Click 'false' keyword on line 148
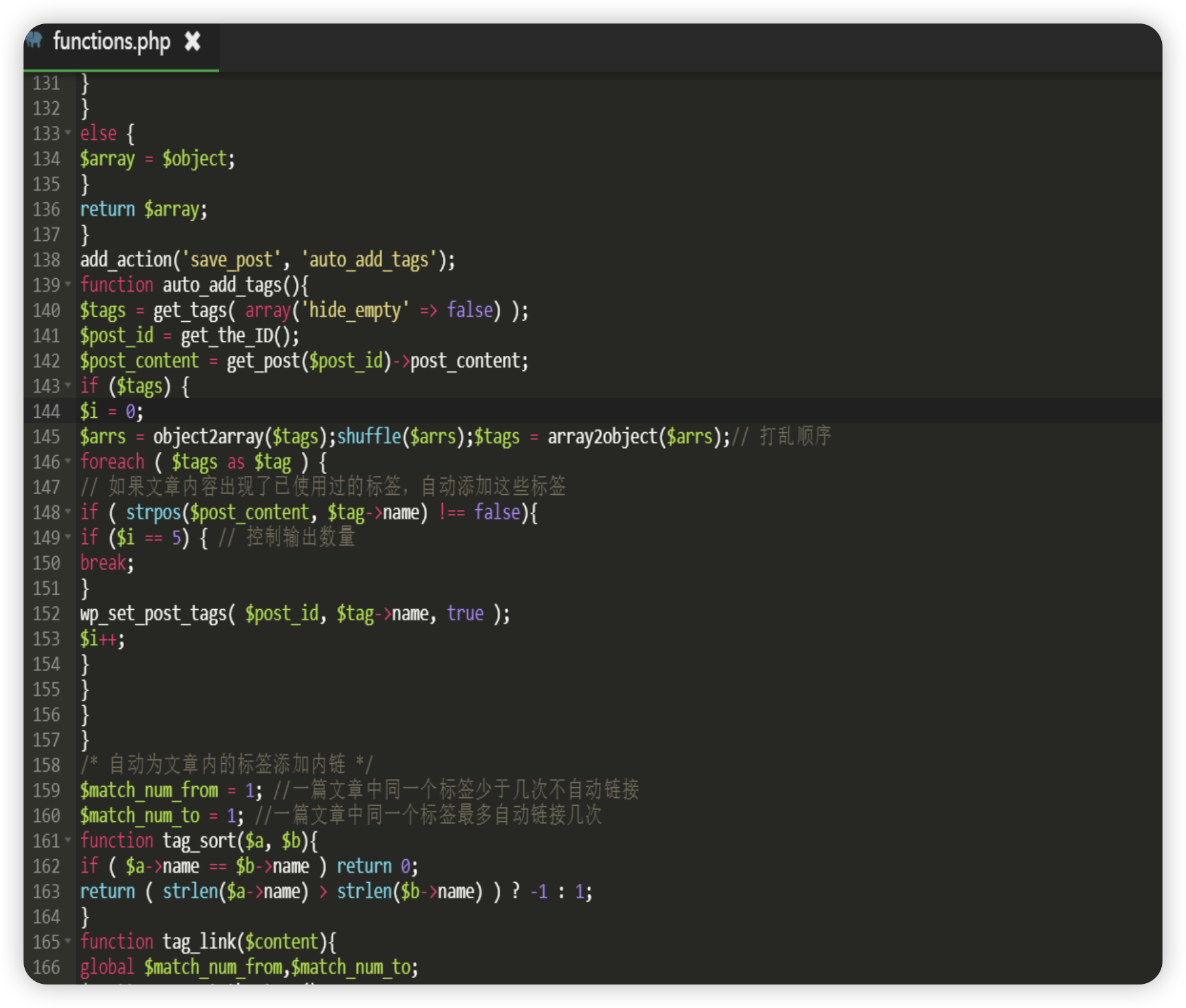The height and width of the screenshot is (1008, 1186). [498, 512]
